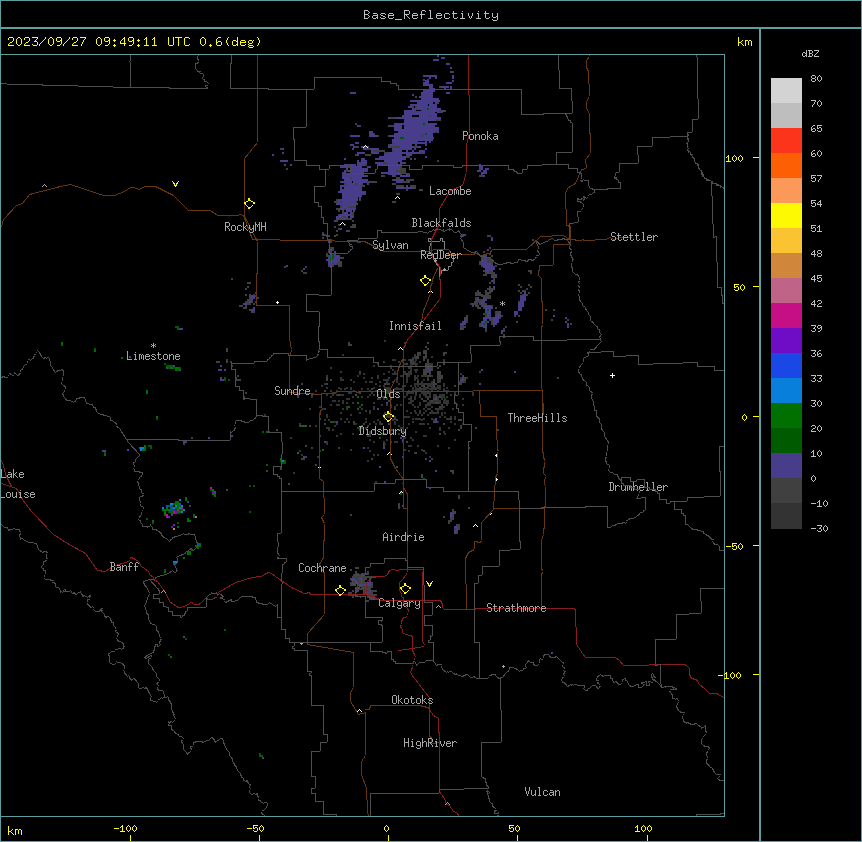
Task: Click the gray clutter patch beside Cochrane marker
Action: click(361, 583)
